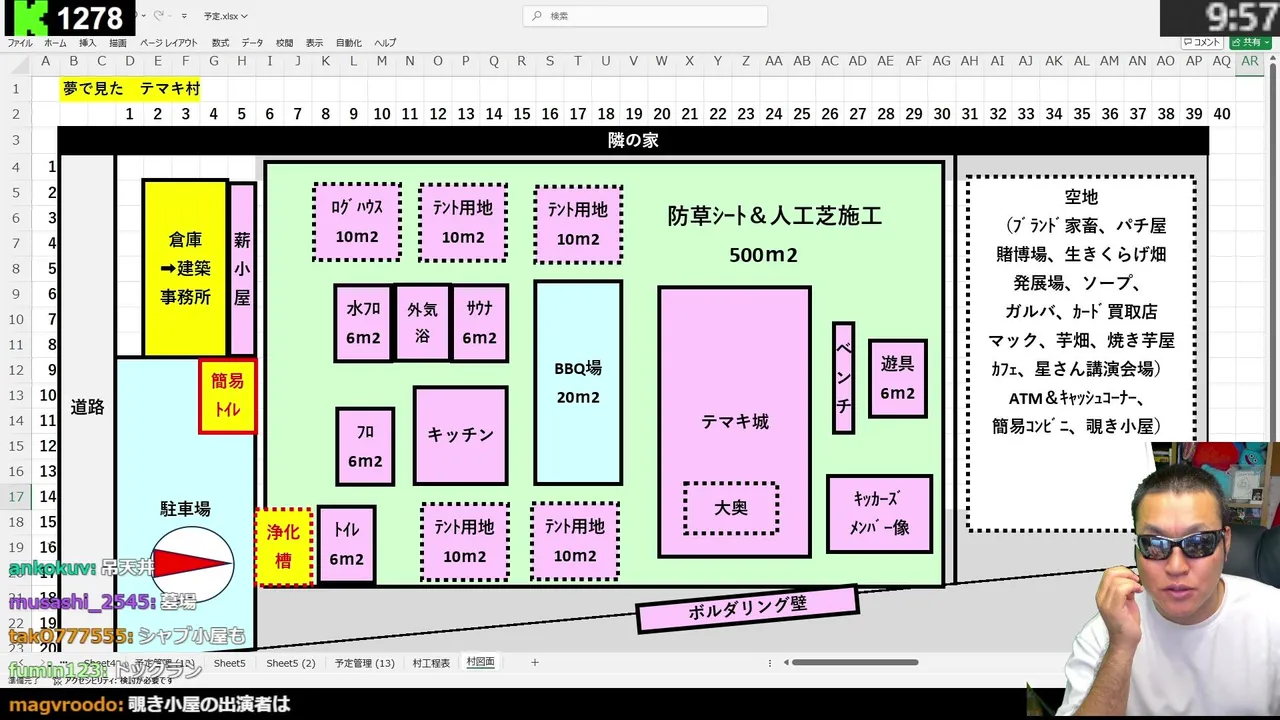Select the 浄化槽 yellow shape

click(283, 546)
